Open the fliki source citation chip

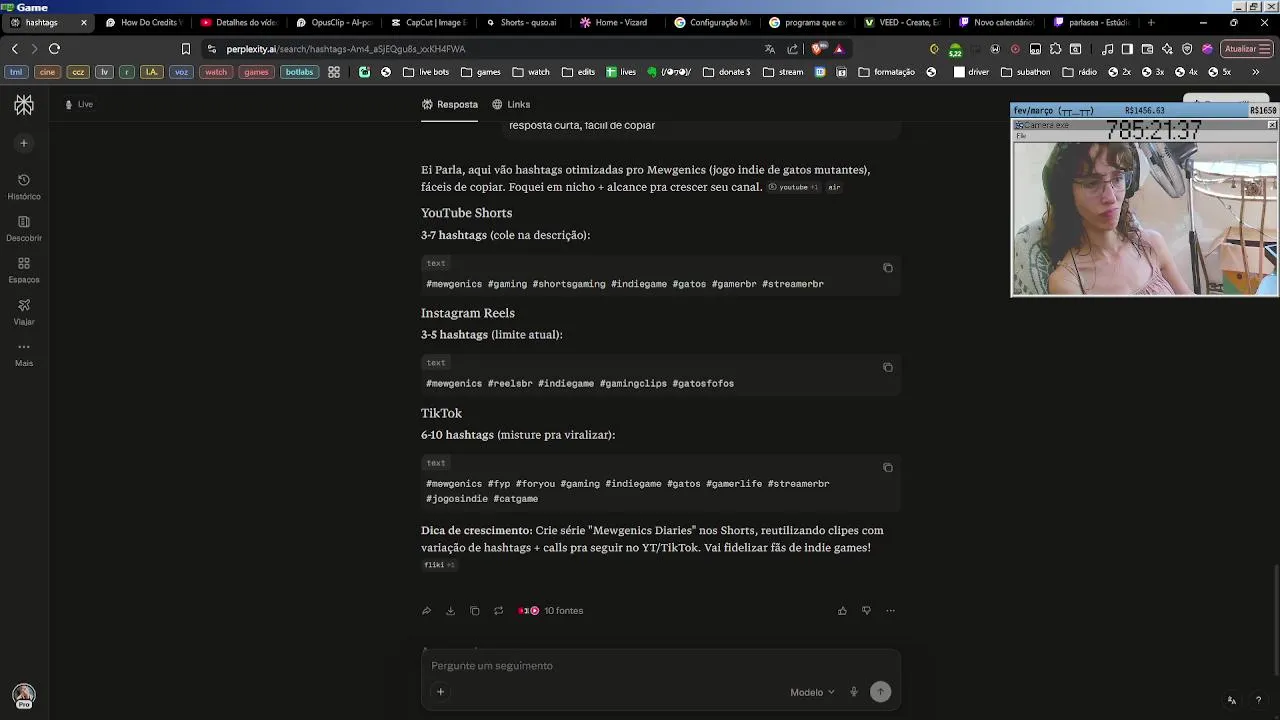pyautogui.click(x=439, y=565)
